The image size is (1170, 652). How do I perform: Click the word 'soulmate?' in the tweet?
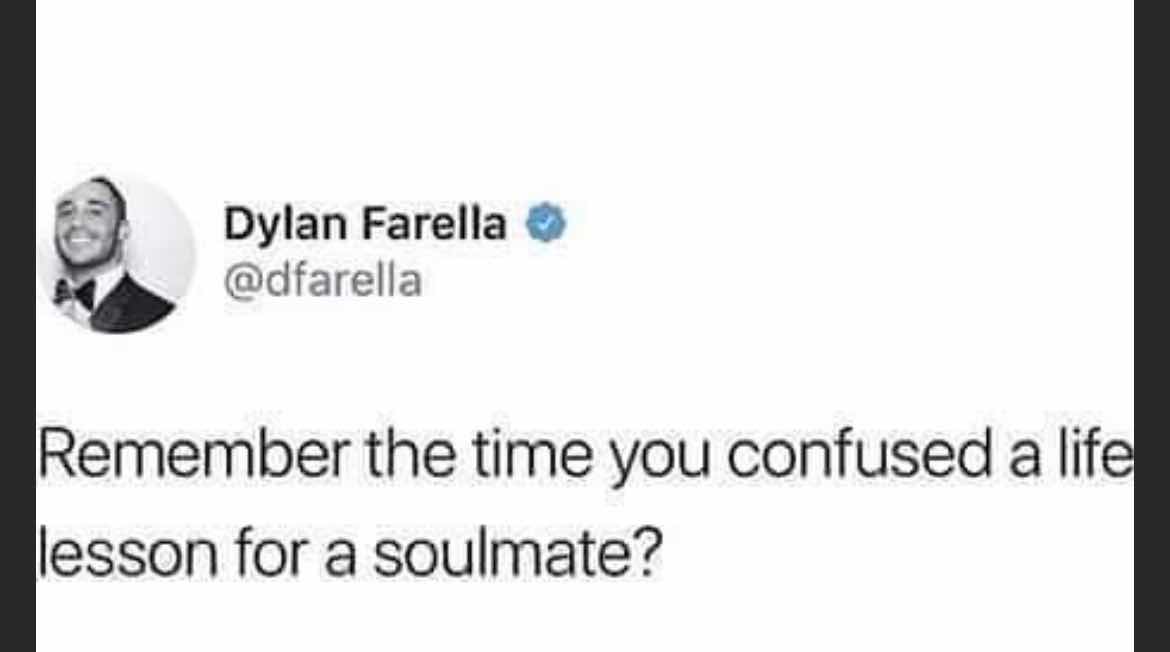pos(518,554)
